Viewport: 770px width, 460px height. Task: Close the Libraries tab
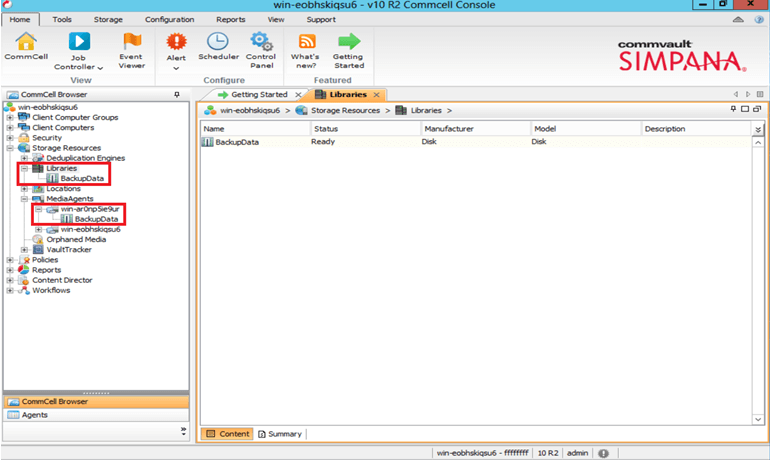click(376, 95)
